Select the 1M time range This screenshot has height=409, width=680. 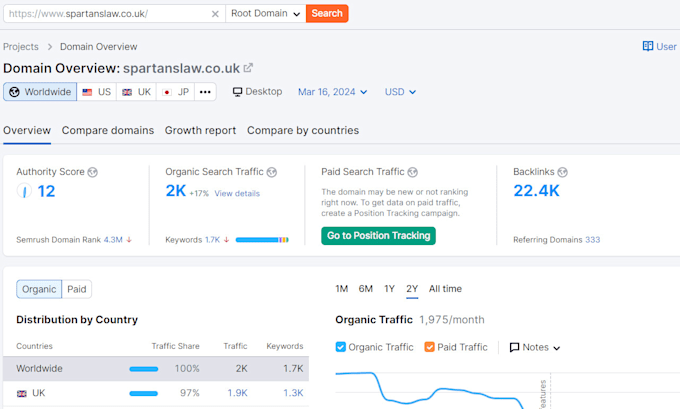pos(342,289)
